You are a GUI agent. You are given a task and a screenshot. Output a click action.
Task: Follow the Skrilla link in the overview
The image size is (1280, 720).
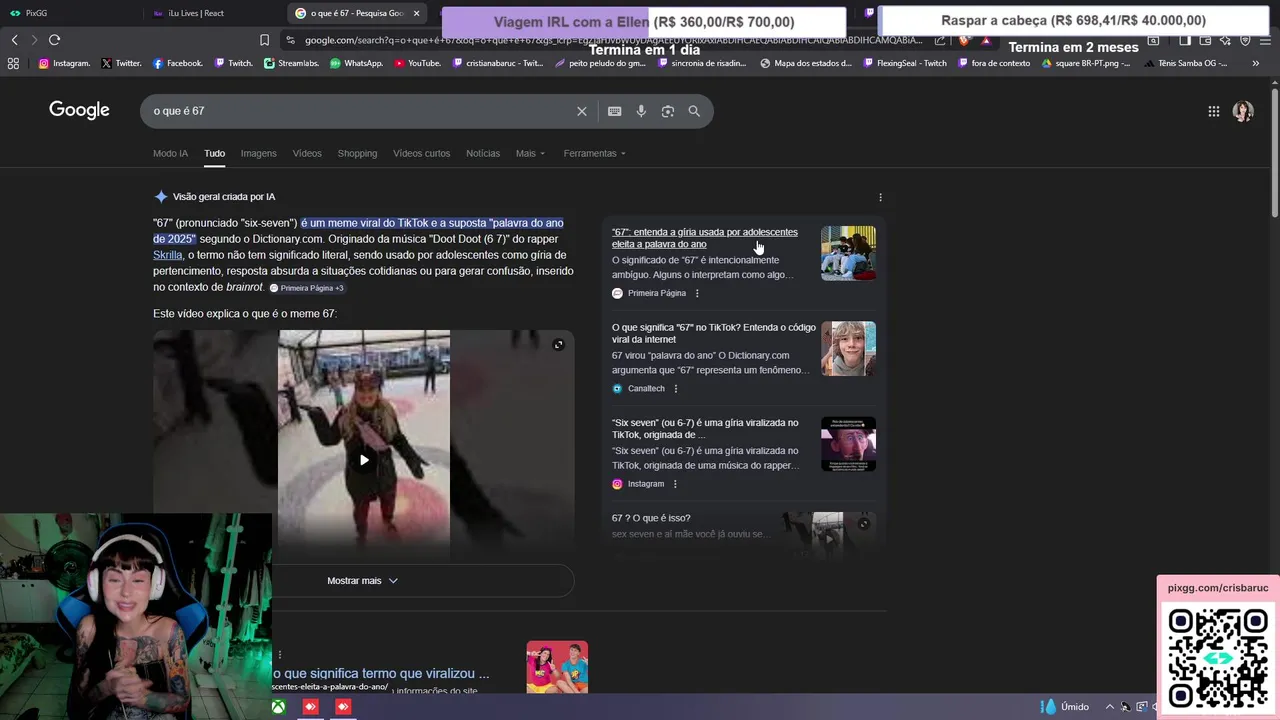(167, 255)
